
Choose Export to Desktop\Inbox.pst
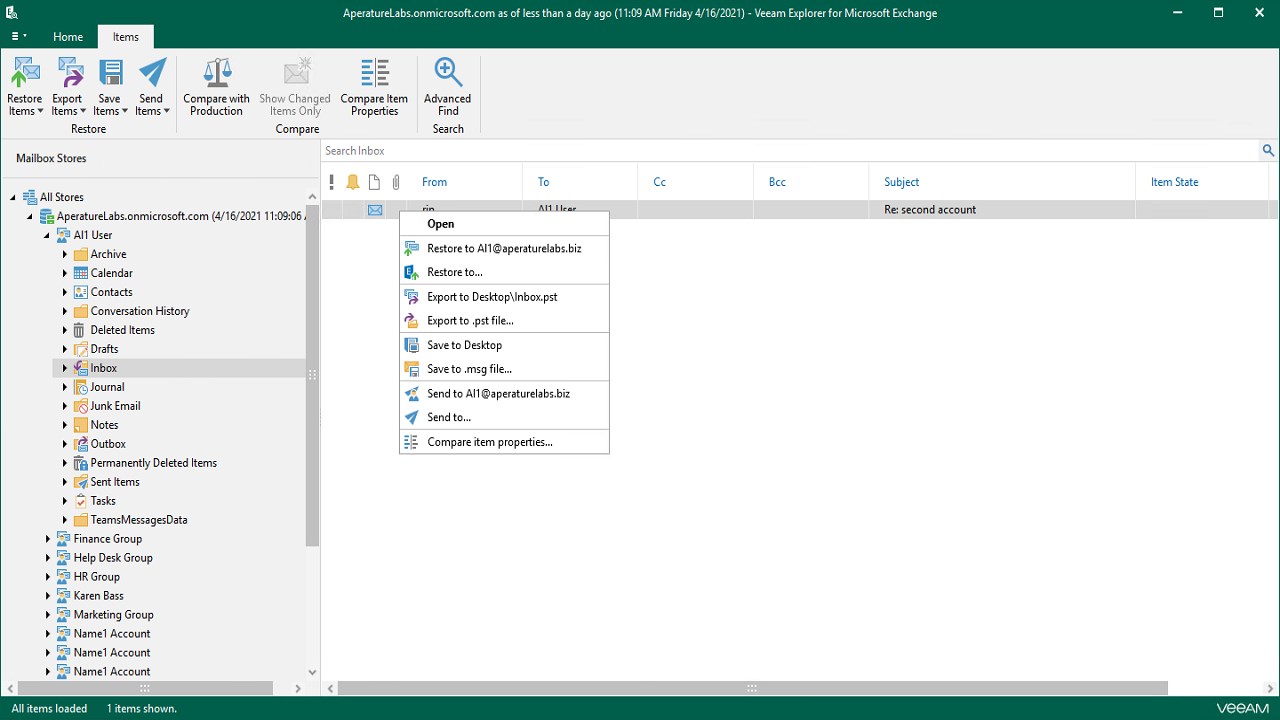504,297
